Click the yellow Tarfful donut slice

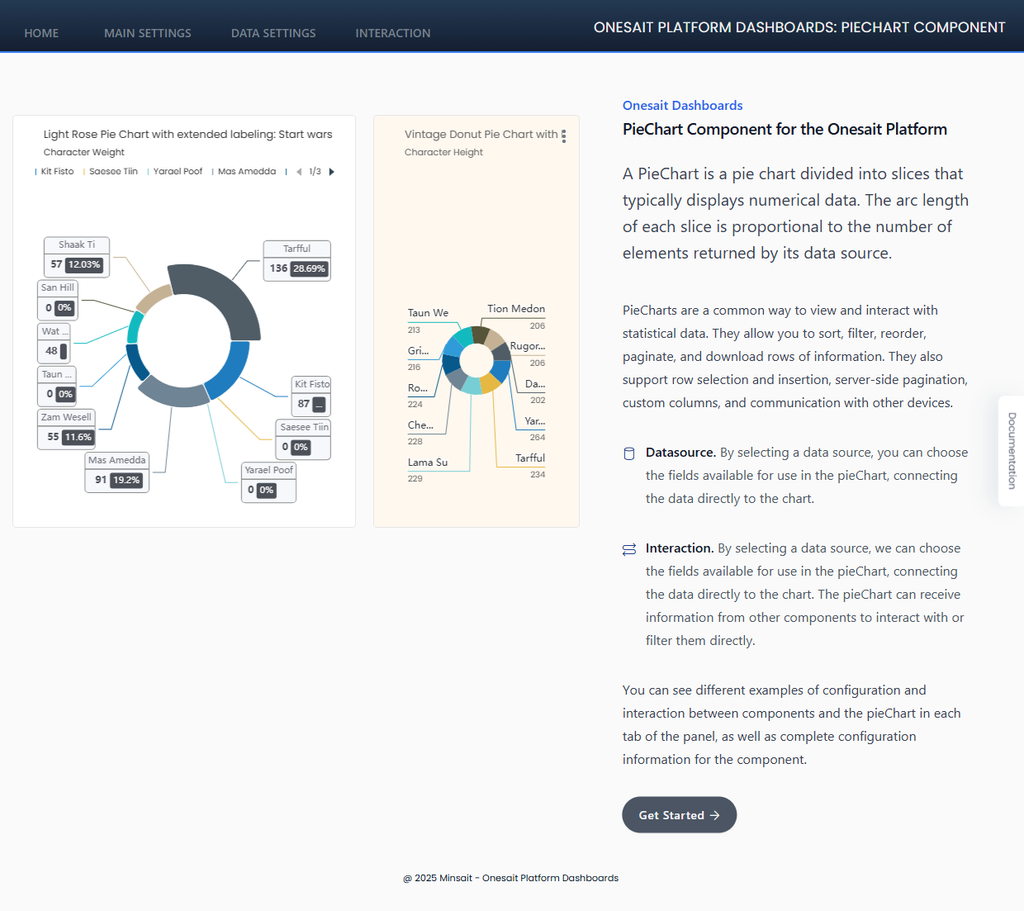click(490, 382)
